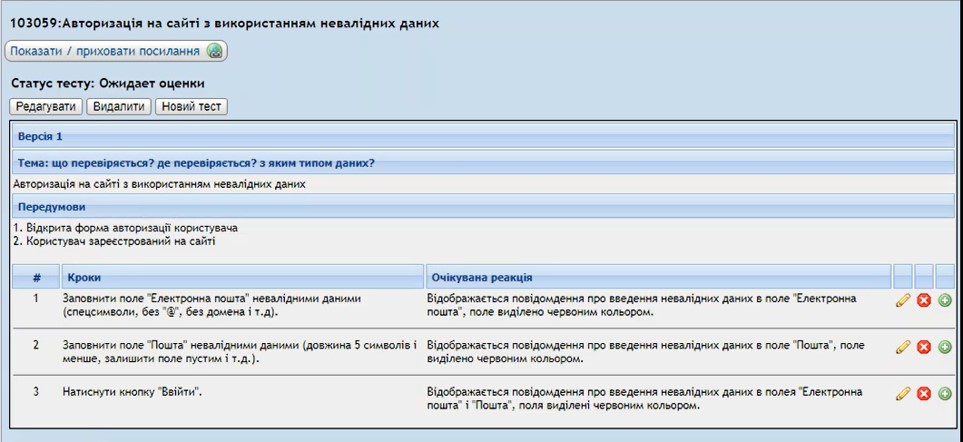Click the 'Редагувати' button

(x=47, y=106)
